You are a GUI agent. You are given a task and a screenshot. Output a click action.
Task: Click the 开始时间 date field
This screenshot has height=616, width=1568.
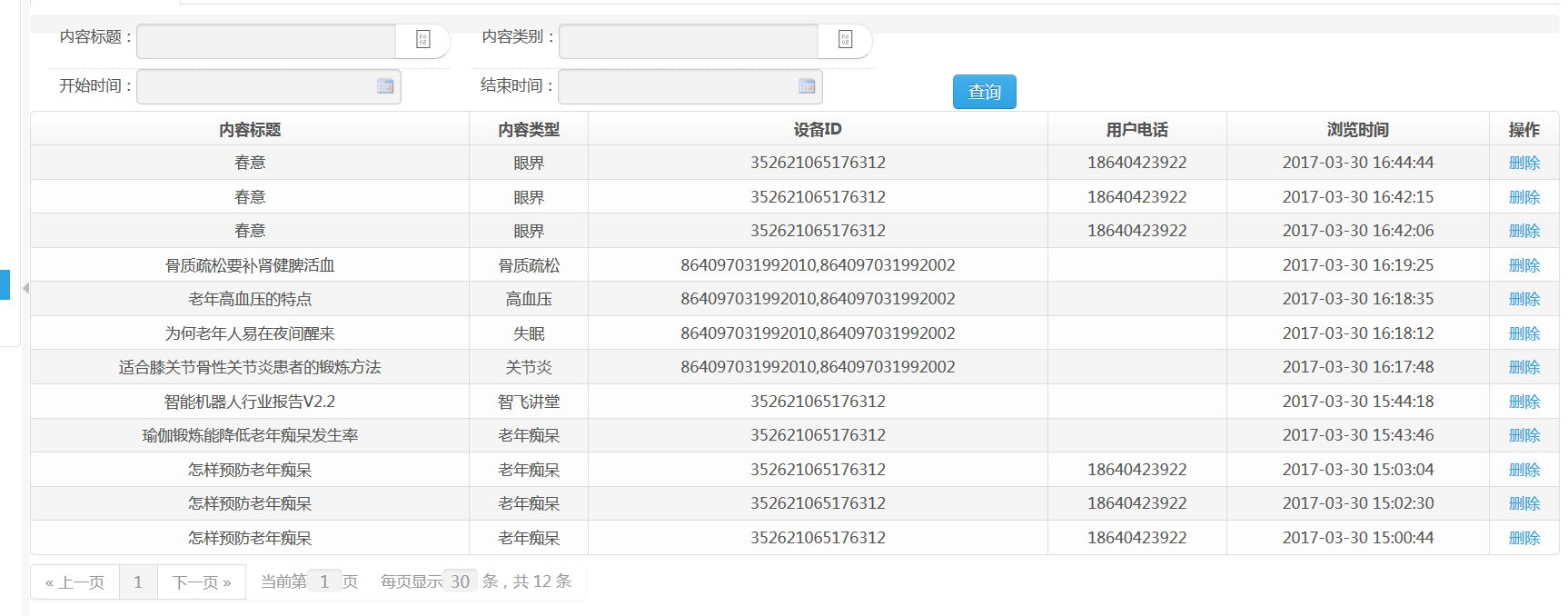pos(256,87)
